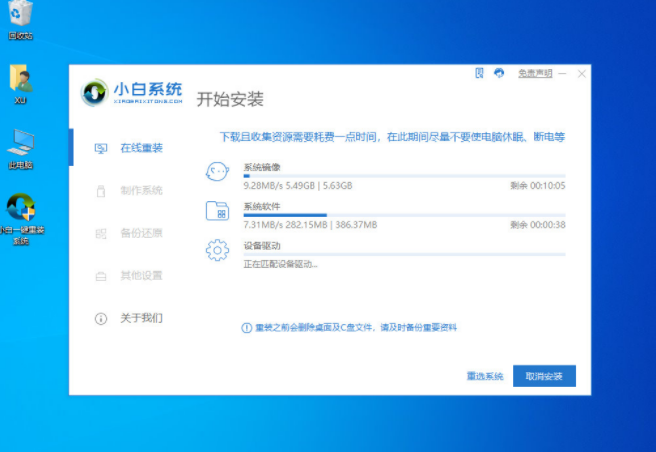This screenshot has width=656, height=452.
Task: Click the 重选系统 link
Action: point(485,376)
